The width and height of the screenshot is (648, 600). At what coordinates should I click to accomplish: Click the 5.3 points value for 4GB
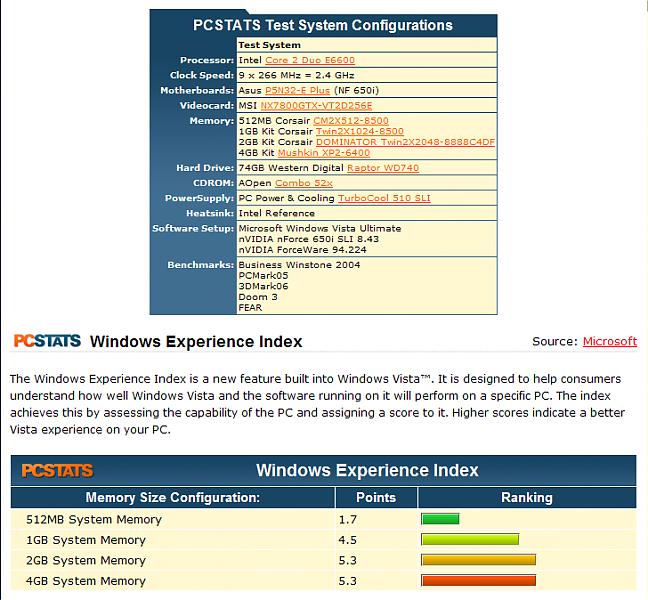coord(348,581)
